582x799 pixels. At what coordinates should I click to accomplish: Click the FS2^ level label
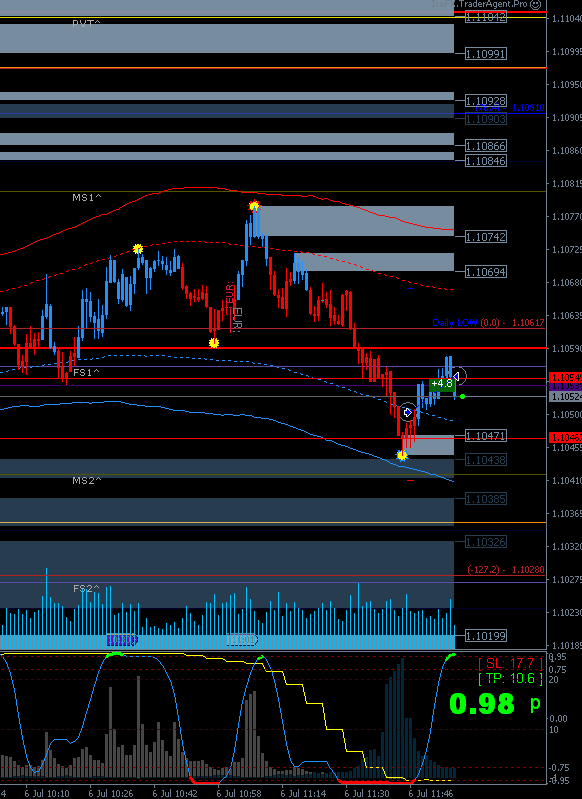[x=86, y=589]
